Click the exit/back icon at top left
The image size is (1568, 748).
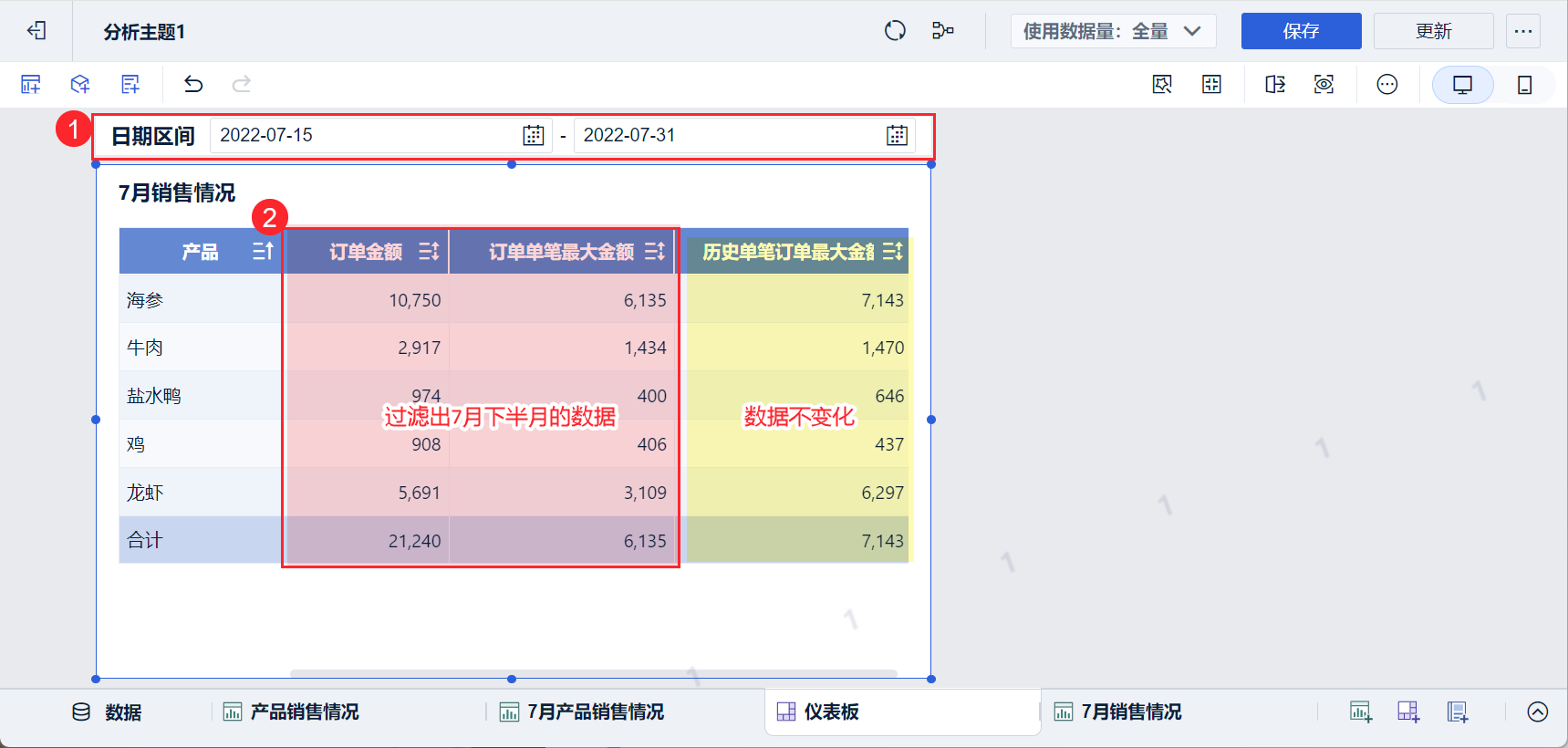click(x=36, y=31)
